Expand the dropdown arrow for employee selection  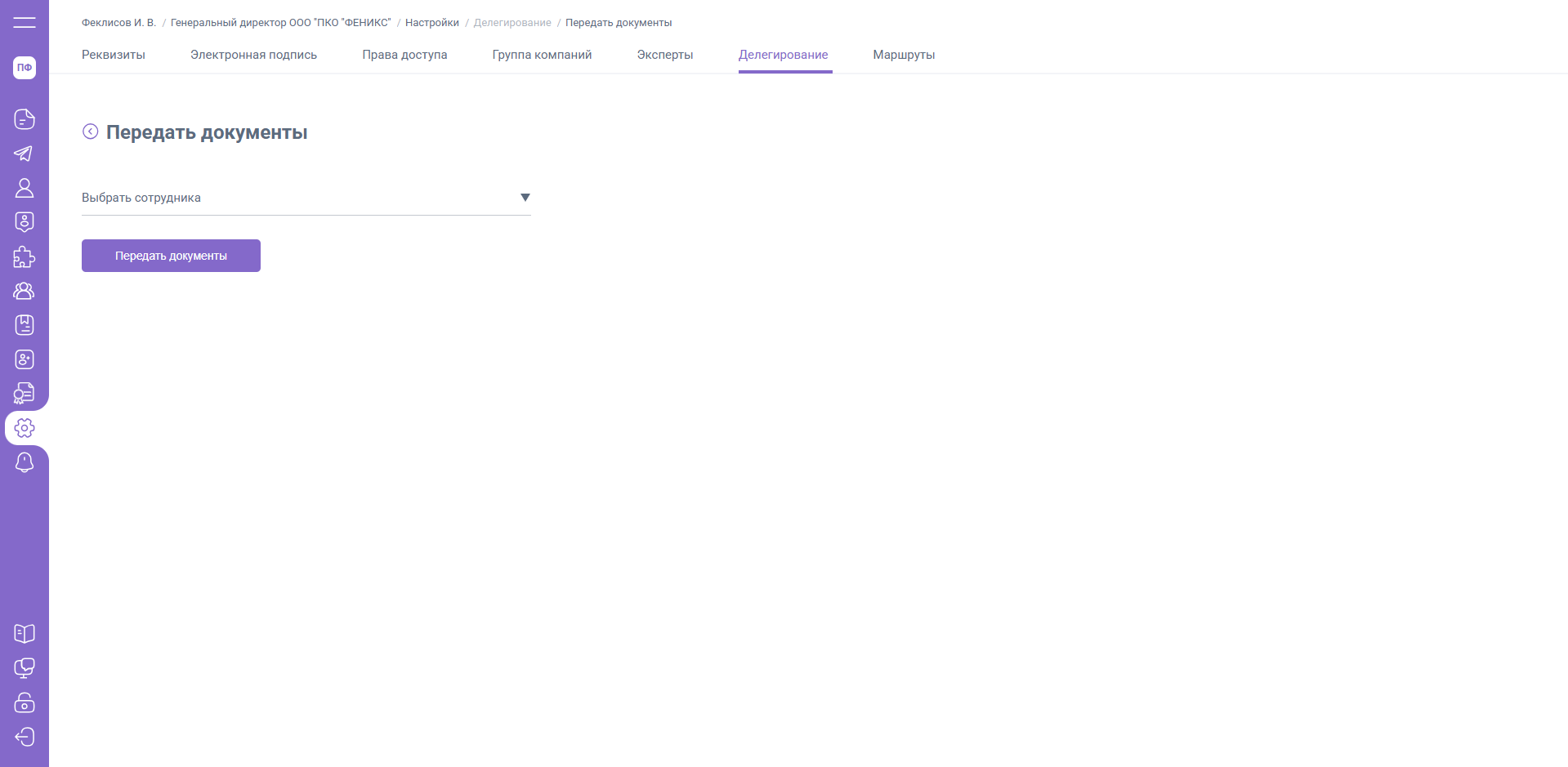click(525, 198)
